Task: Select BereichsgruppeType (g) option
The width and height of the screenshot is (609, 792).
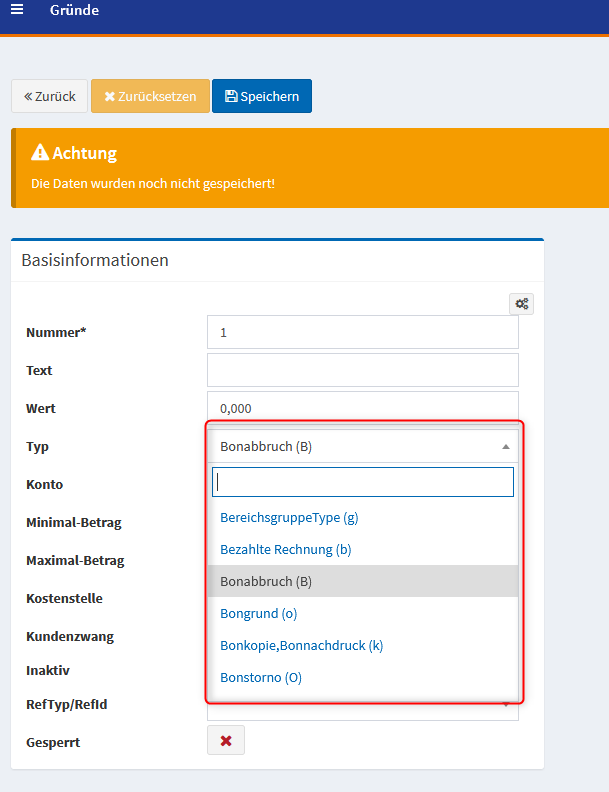Action: point(289,518)
